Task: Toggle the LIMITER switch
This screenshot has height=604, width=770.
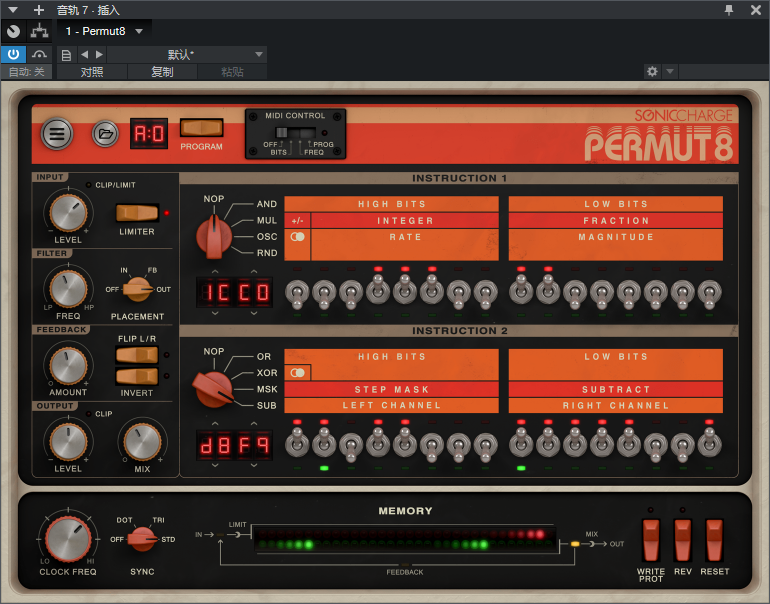Action: pos(137,213)
